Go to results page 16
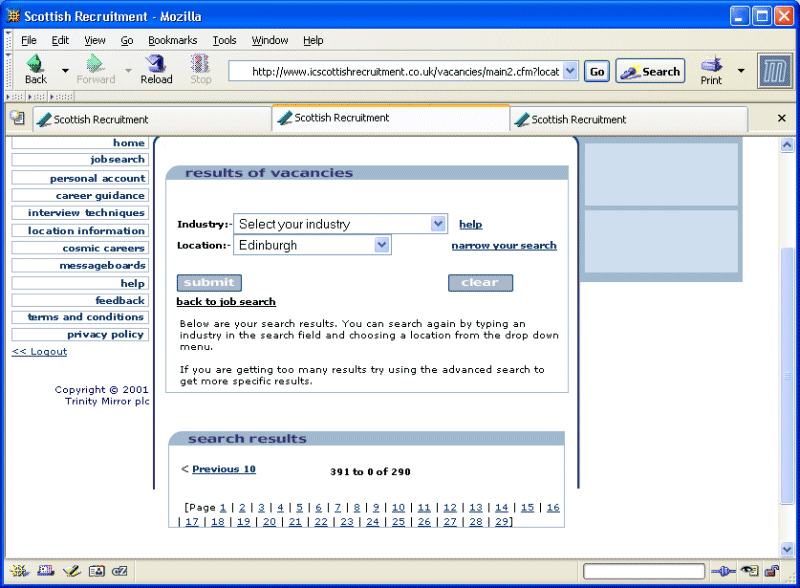This screenshot has height=588, width=800. (553, 507)
